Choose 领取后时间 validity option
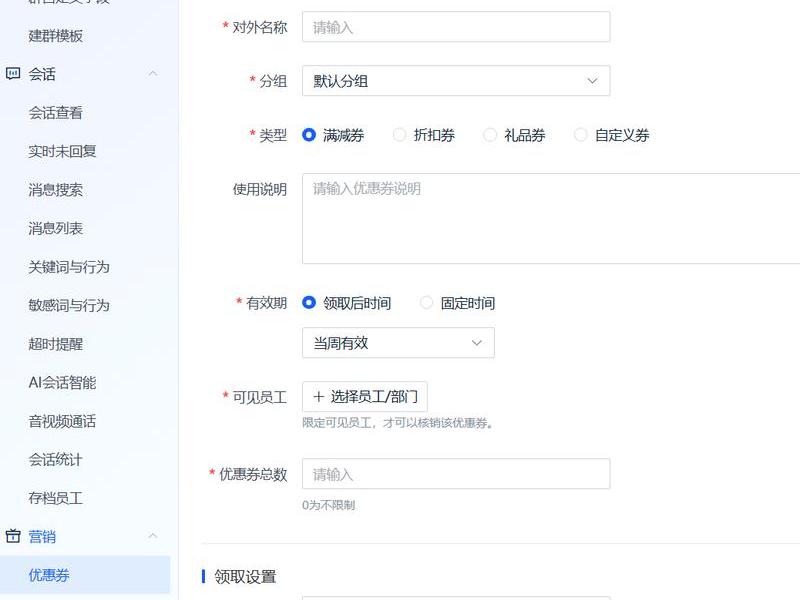 [309, 303]
